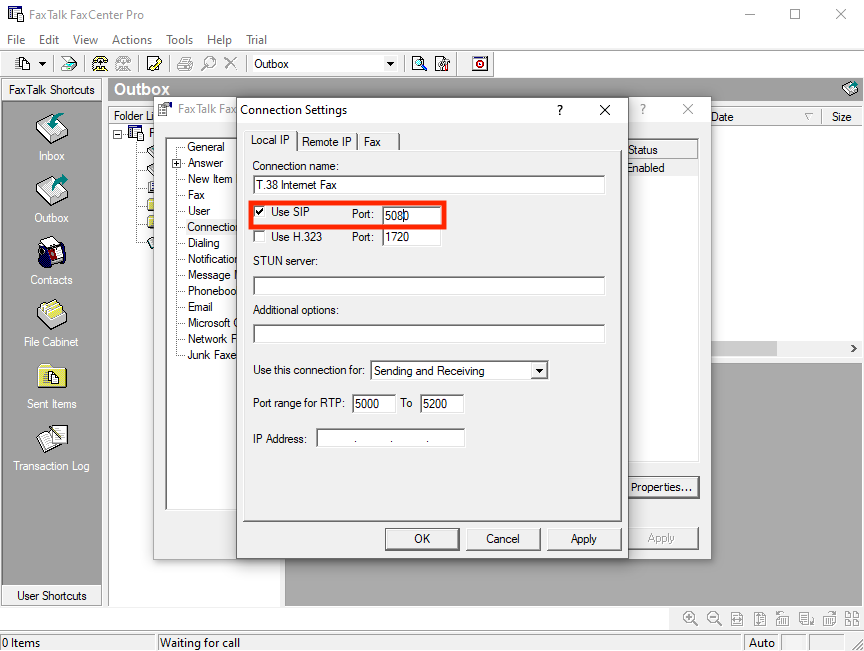Open the Help menu
Viewport: 864px width, 651px height.
coord(219,40)
